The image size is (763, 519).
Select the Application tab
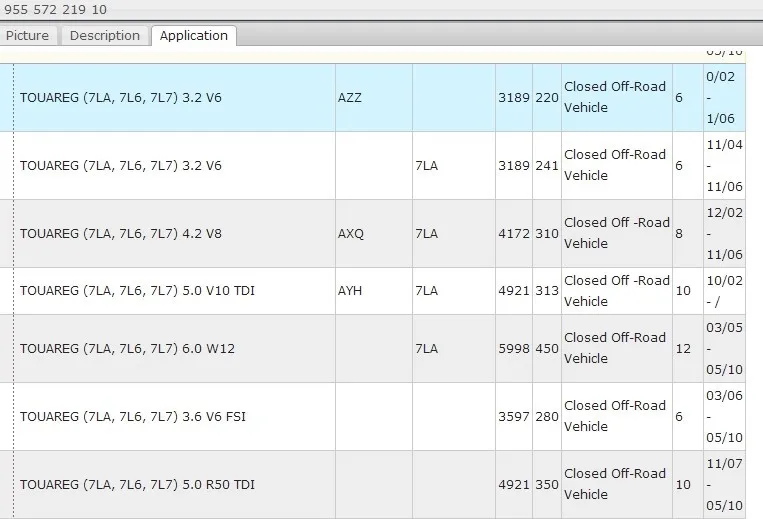point(194,36)
